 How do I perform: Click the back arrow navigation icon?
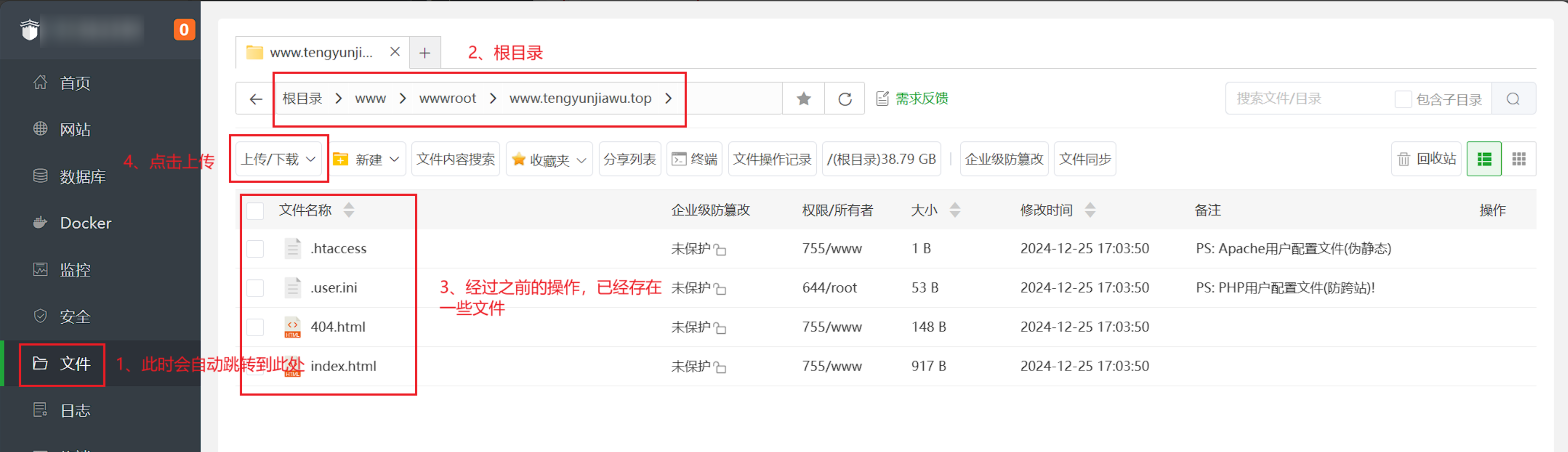click(256, 98)
